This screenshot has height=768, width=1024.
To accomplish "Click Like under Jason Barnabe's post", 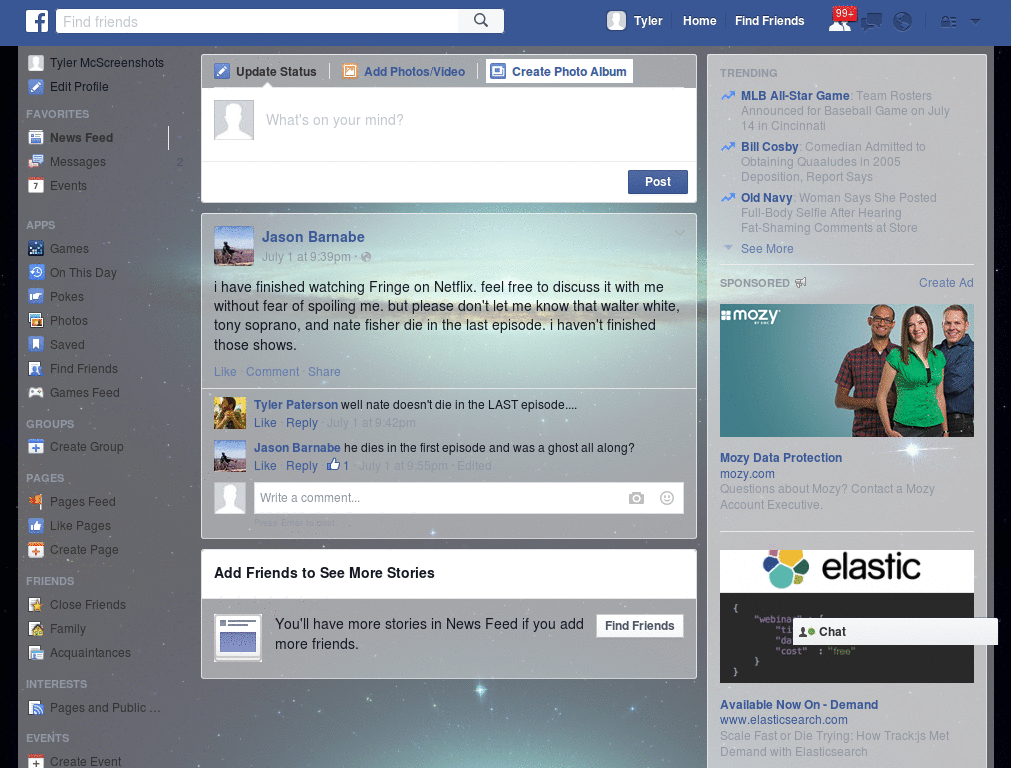I will click(x=225, y=372).
